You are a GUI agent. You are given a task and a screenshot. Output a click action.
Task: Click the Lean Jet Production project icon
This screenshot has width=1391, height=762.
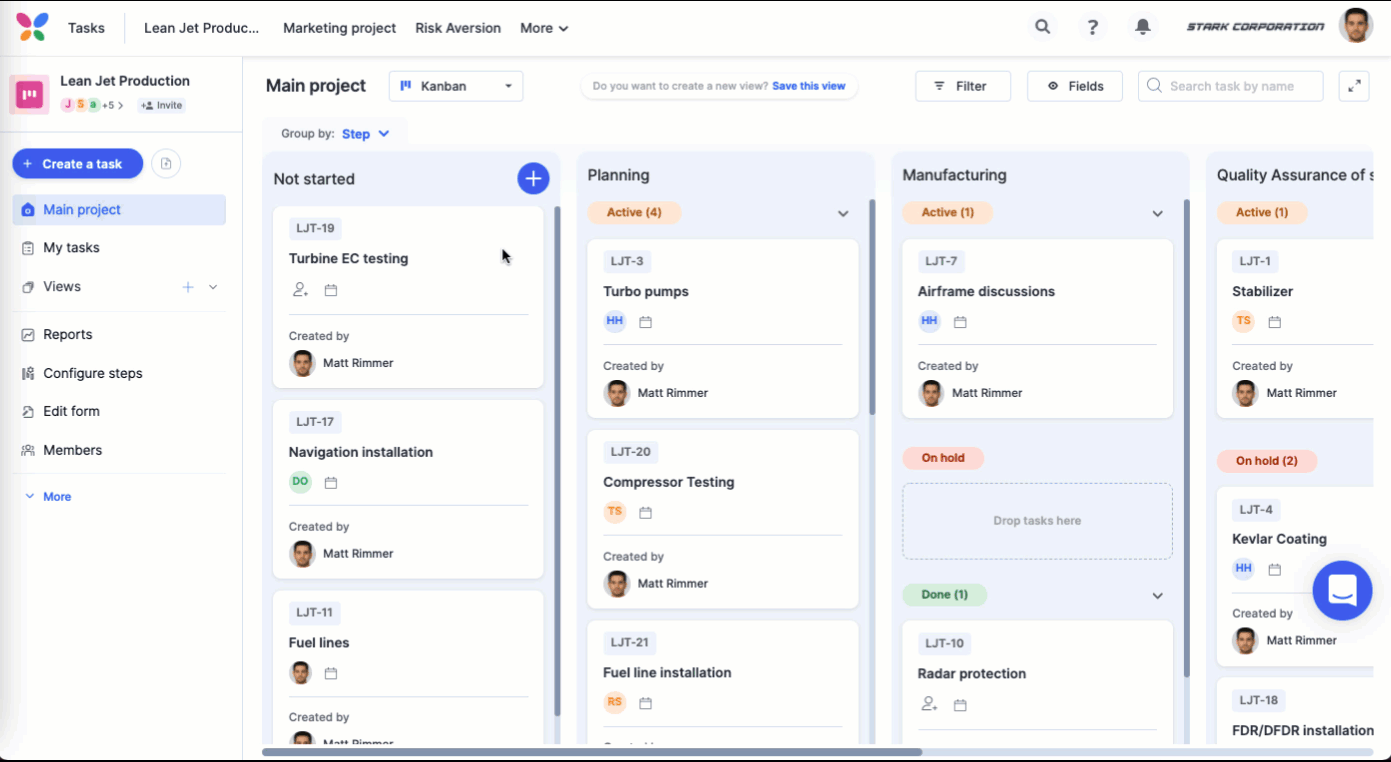coord(29,95)
